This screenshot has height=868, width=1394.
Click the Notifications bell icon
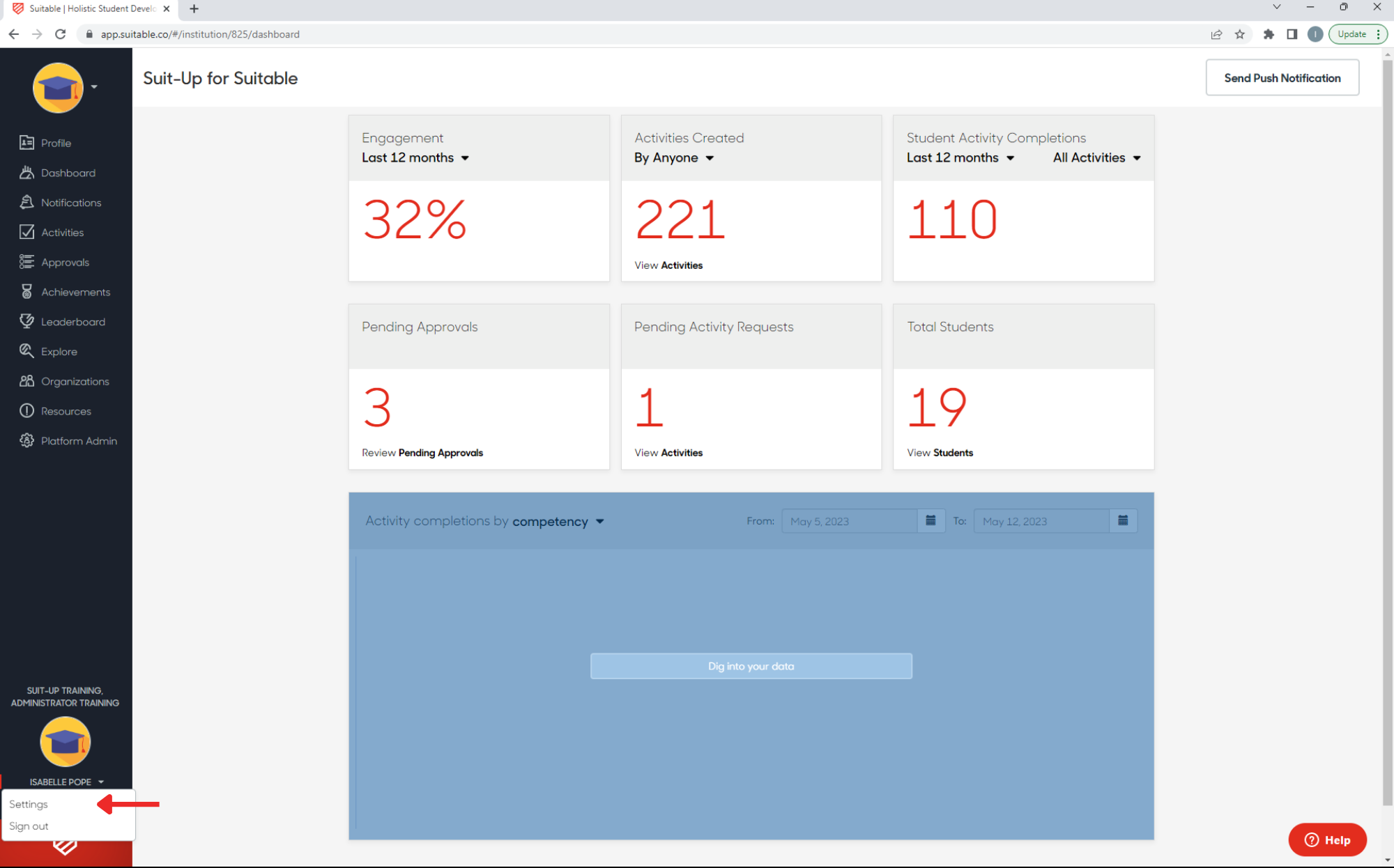click(x=26, y=202)
